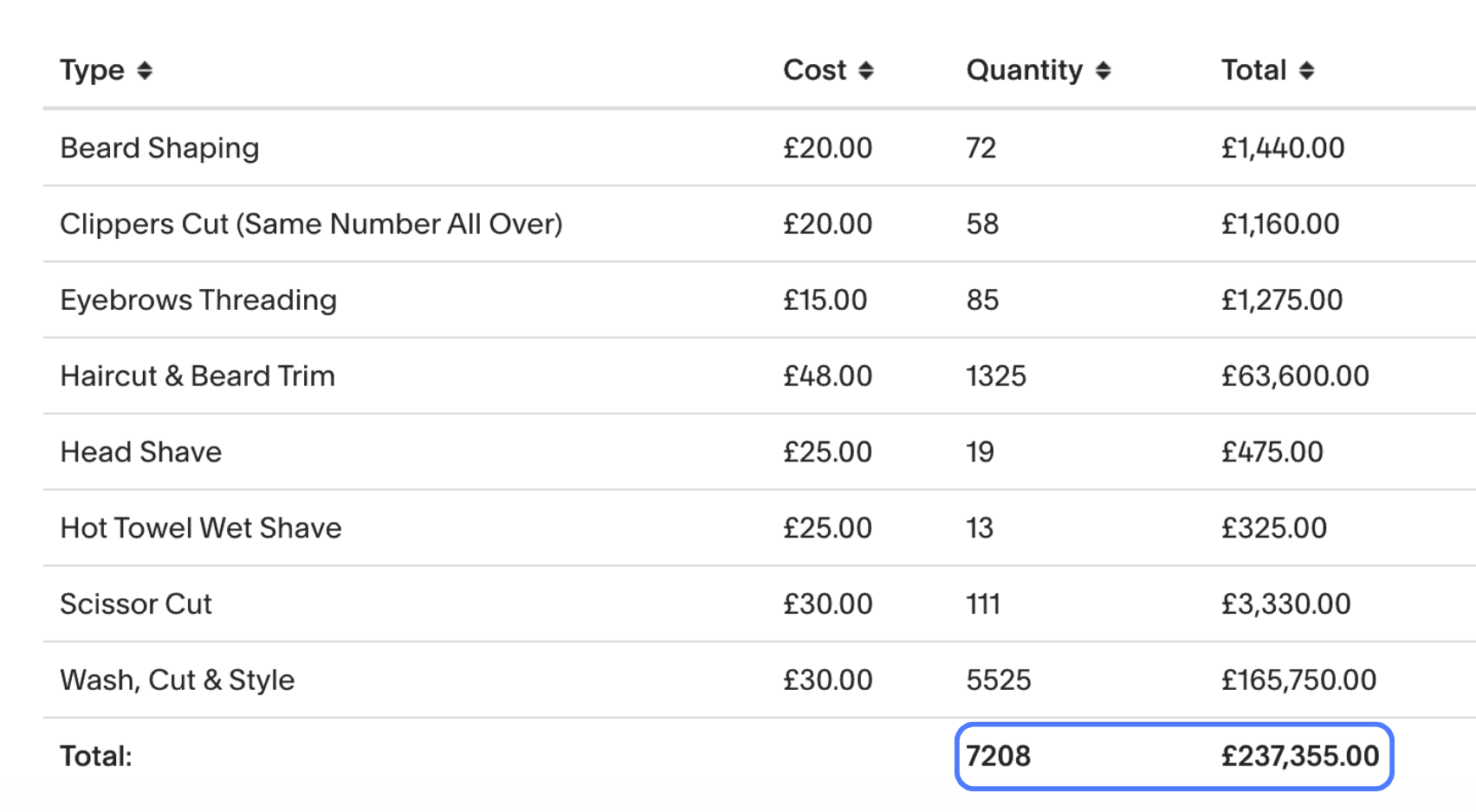The width and height of the screenshot is (1476, 812).
Task: Select the Head Shave entry
Action: (140, 452)
